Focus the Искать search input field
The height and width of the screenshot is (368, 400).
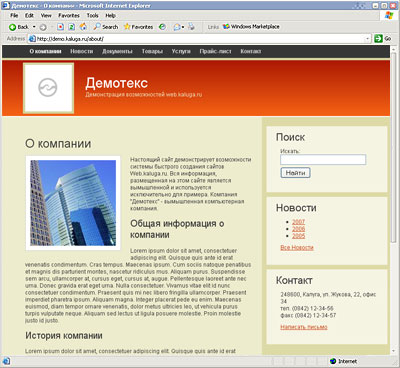[323, 160]
